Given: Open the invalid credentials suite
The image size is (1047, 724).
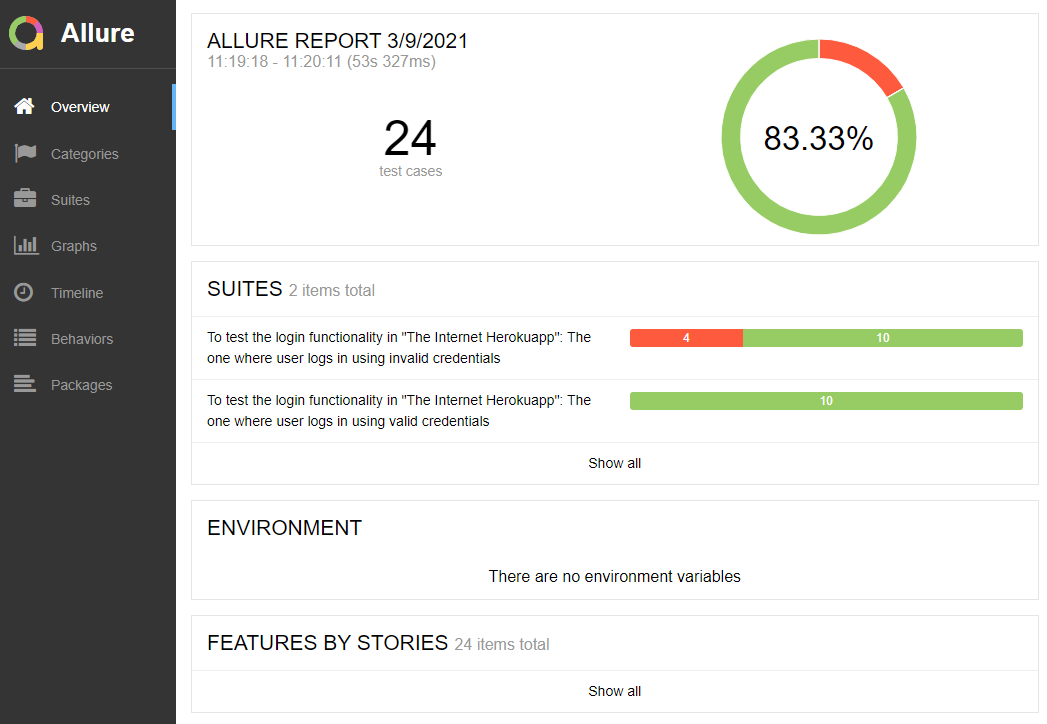Looking at the screenshot, I should (x=399, y=348).
